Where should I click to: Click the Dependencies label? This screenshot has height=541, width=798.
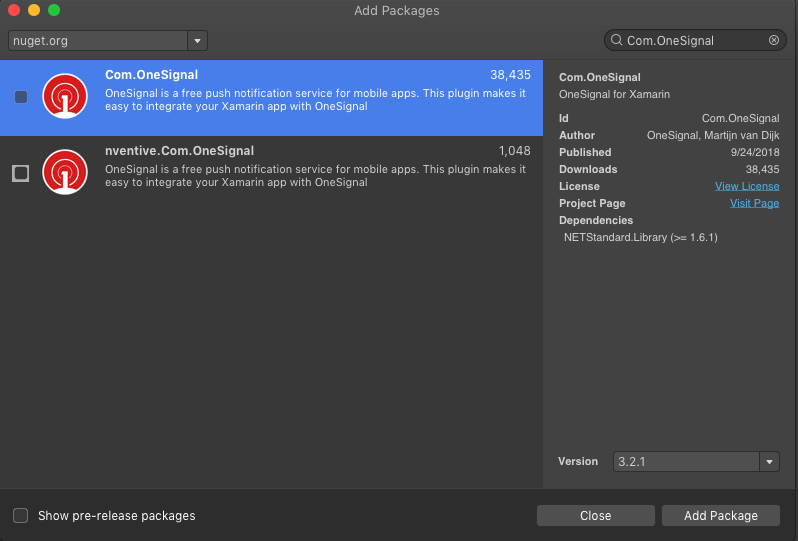pyautogui.click(x=596, y=220)
